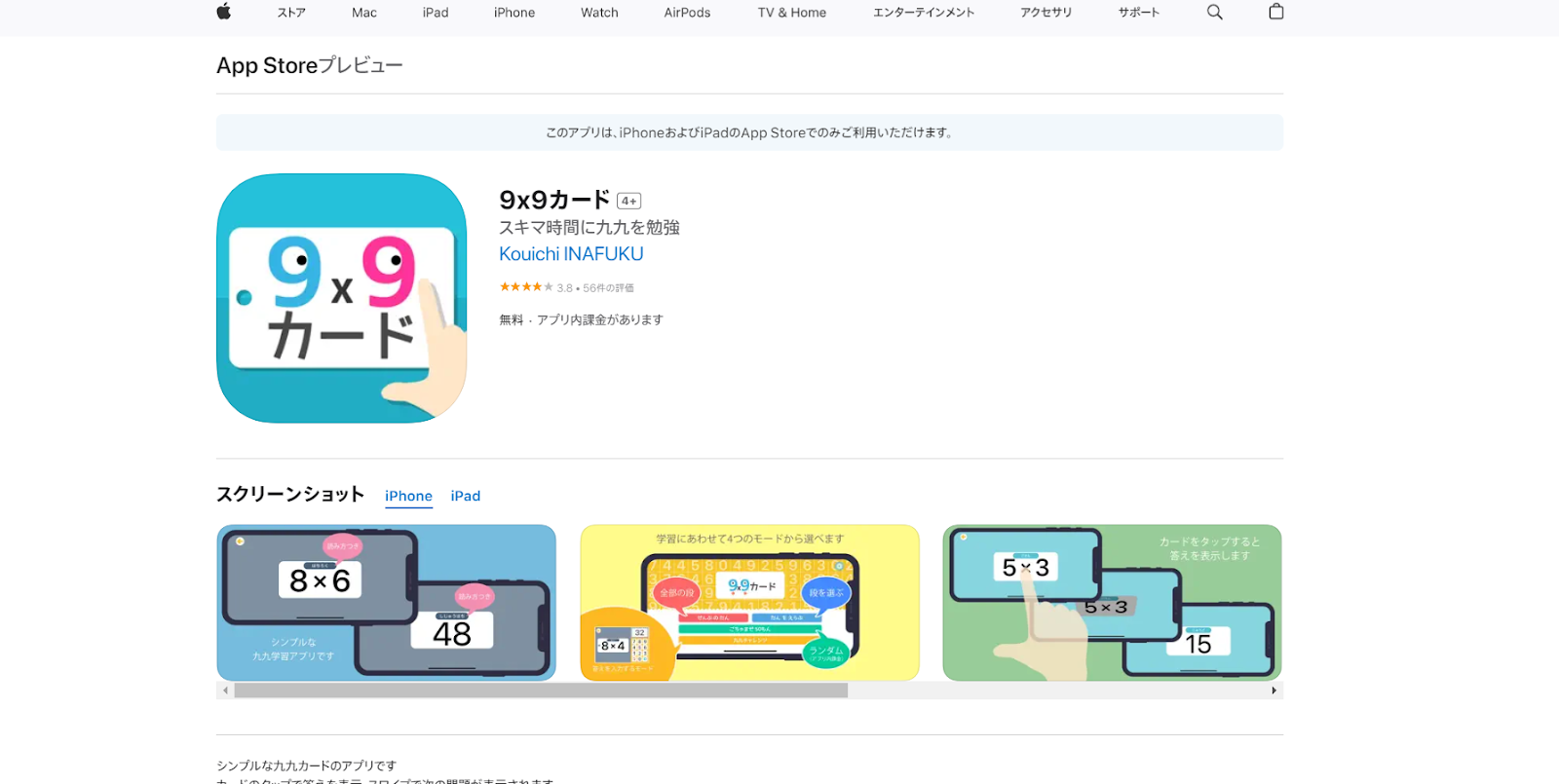The image size is (1559, 784).
Task: Click the 9x9カード app icon
Action: coord(341,298)
